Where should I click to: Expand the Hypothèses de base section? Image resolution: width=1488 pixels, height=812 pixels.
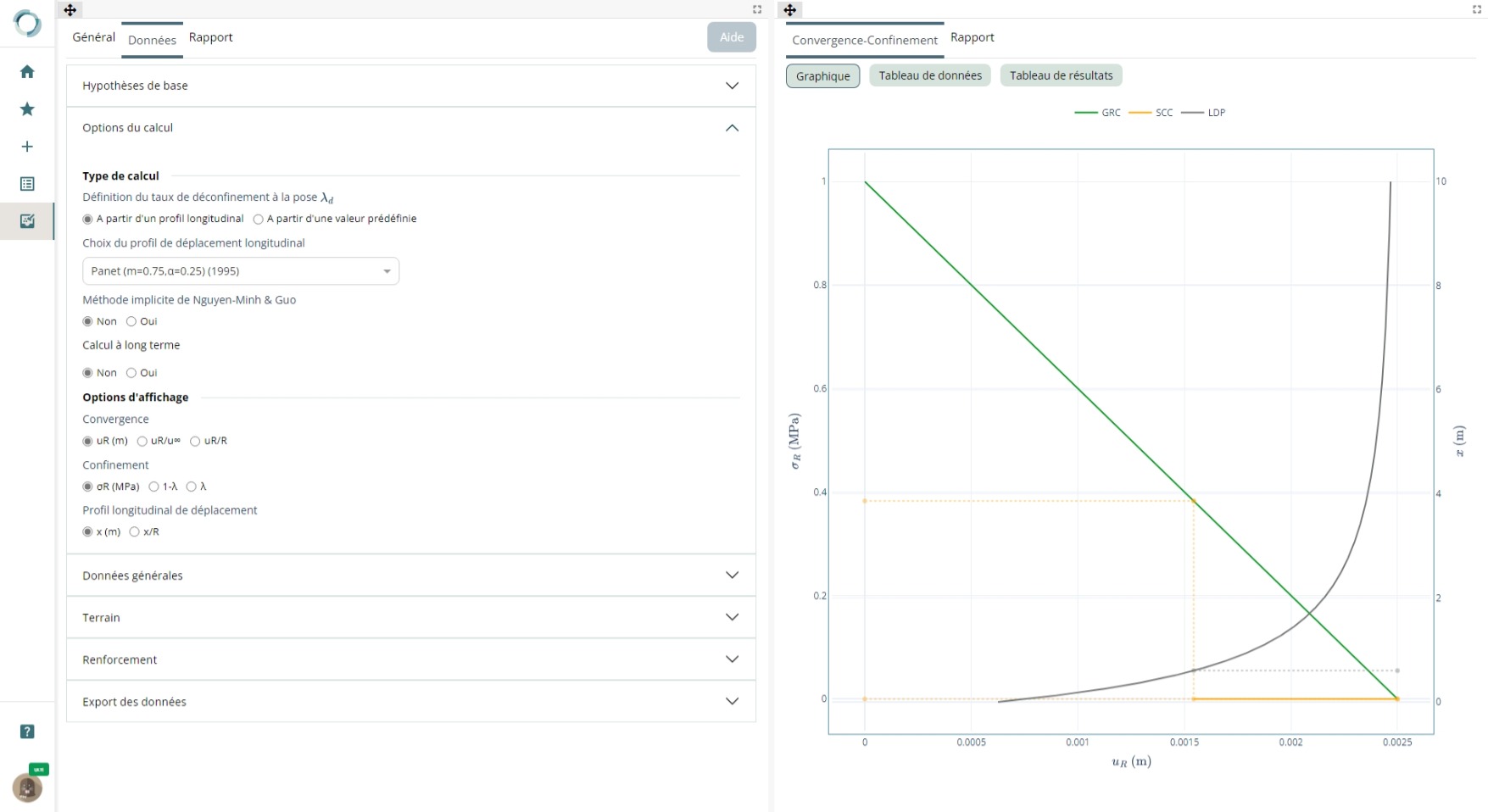coord(410,86)
